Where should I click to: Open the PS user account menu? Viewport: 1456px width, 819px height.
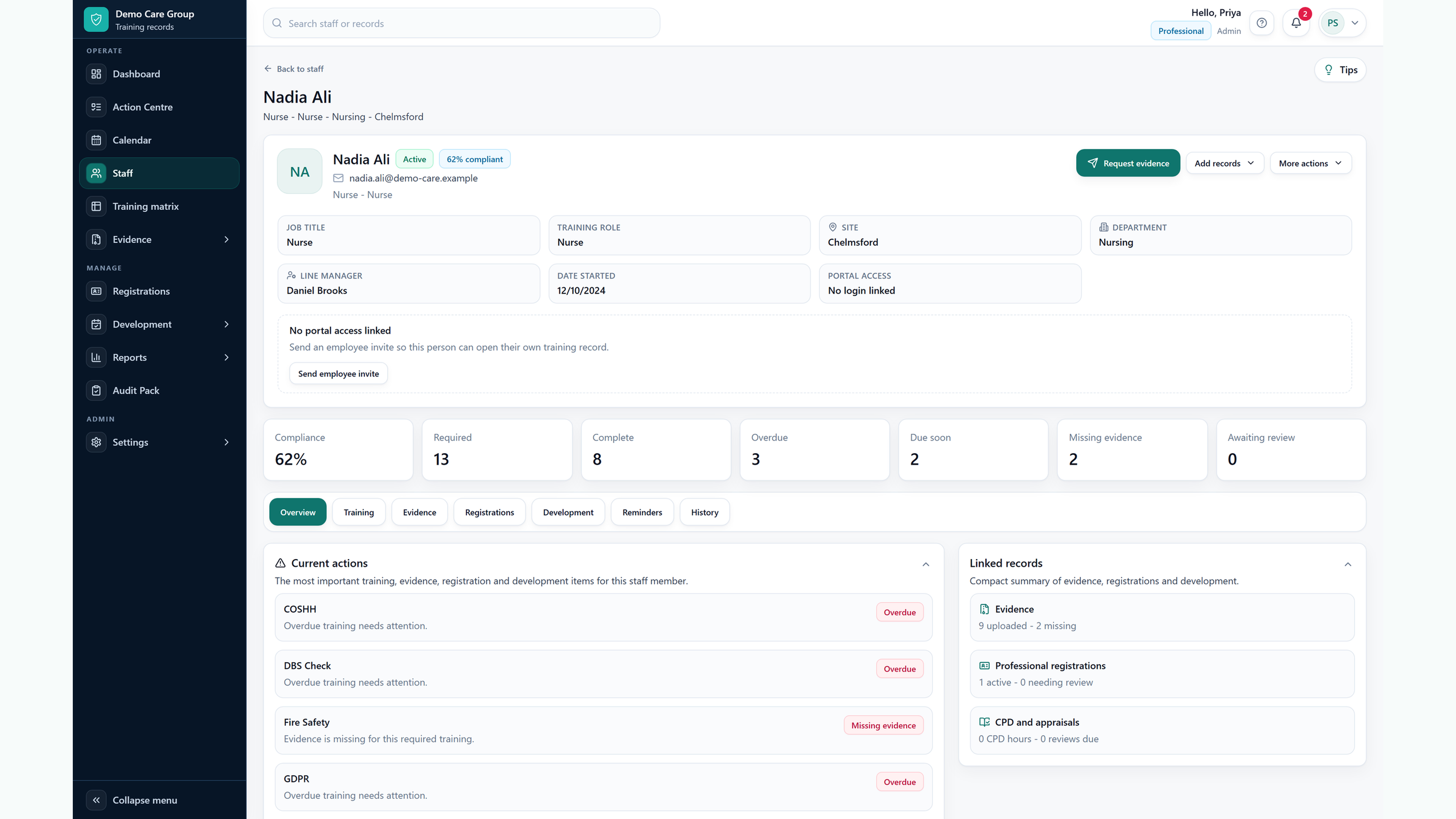pyautogui.click(x=1342, y=23)
